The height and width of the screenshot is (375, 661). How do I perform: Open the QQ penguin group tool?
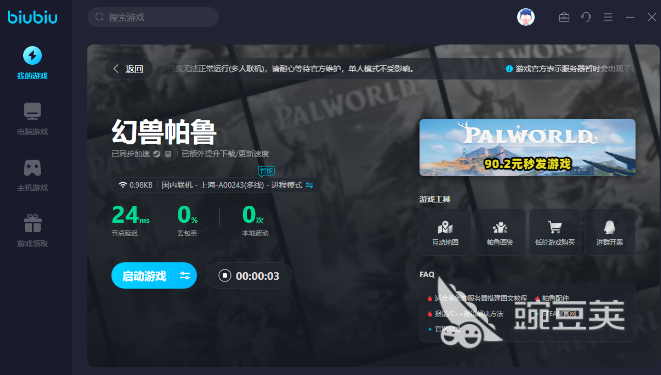tap(610, 232)
